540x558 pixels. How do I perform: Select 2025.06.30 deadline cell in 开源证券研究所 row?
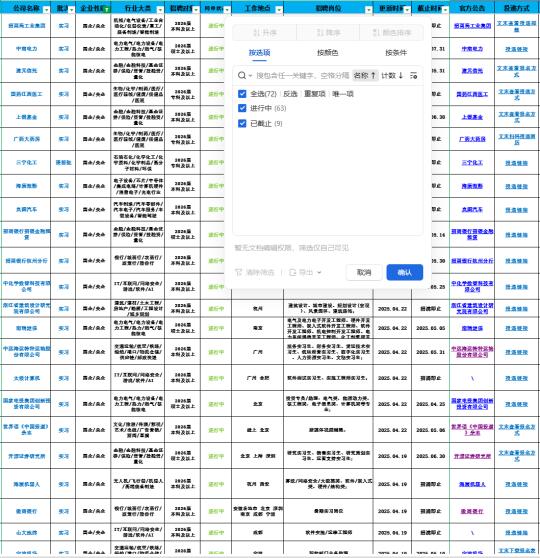point(431,456)
